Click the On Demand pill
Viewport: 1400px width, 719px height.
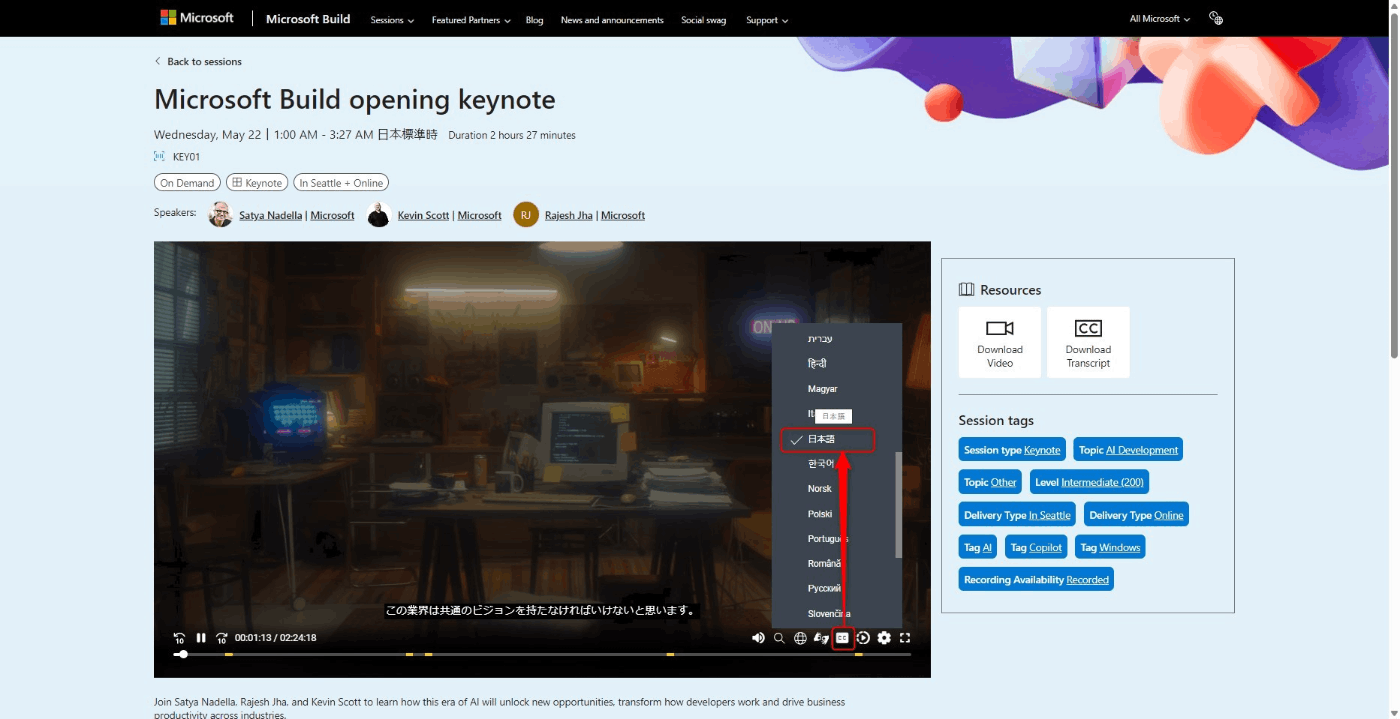click(x=187, y=183)
